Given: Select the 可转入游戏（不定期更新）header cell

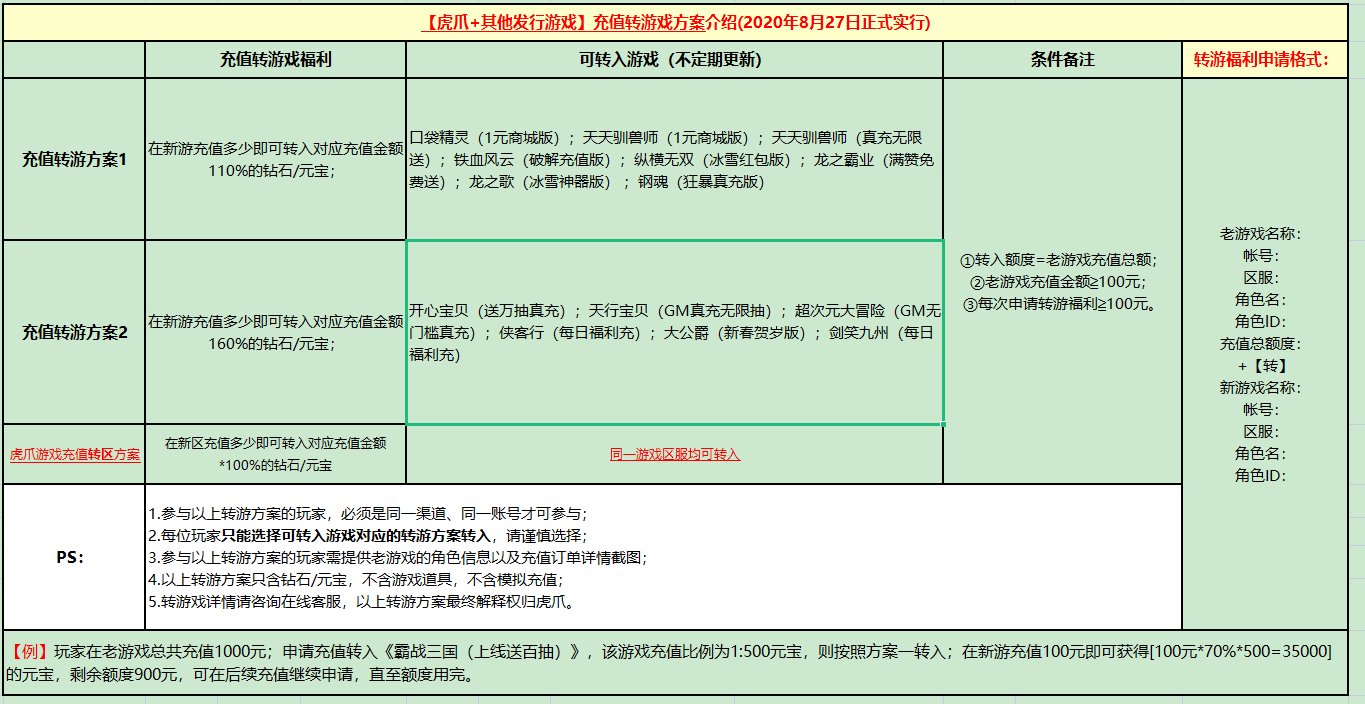Looking at the screenshot, I should pos(674,60).
